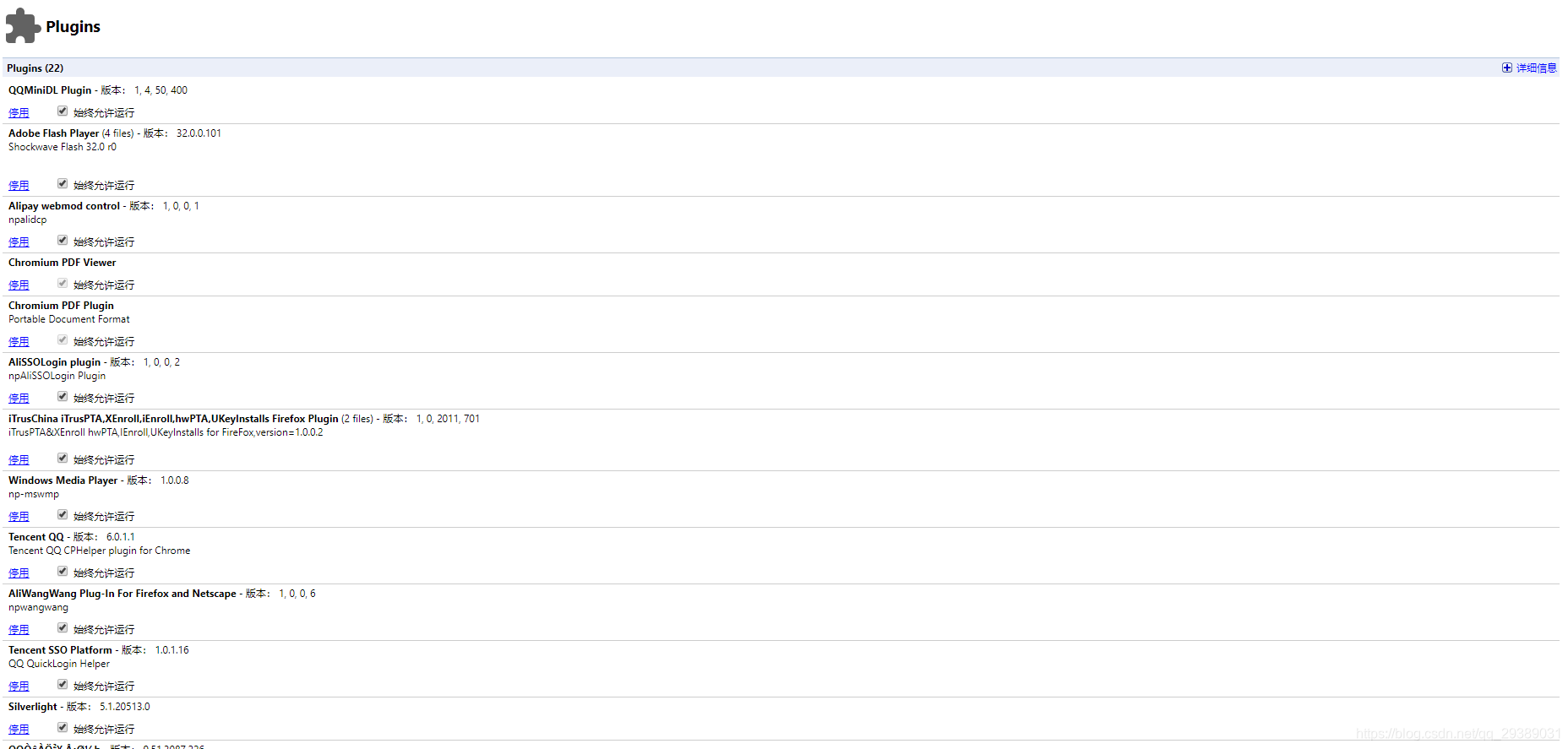The image size is (1568, 749).
Task: Toggle always-allow checkbox for QQMiniDL Plugin
Action: (63, 111)
